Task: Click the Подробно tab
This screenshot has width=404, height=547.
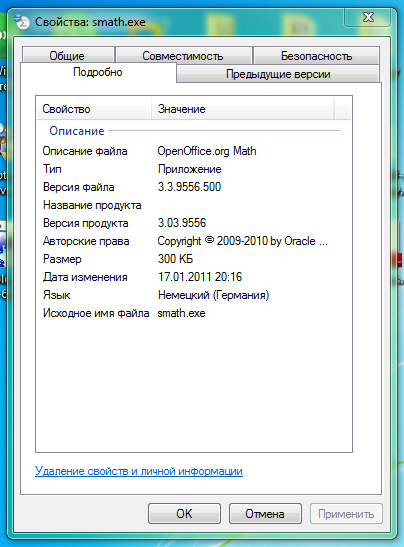Action: [98, 72]
